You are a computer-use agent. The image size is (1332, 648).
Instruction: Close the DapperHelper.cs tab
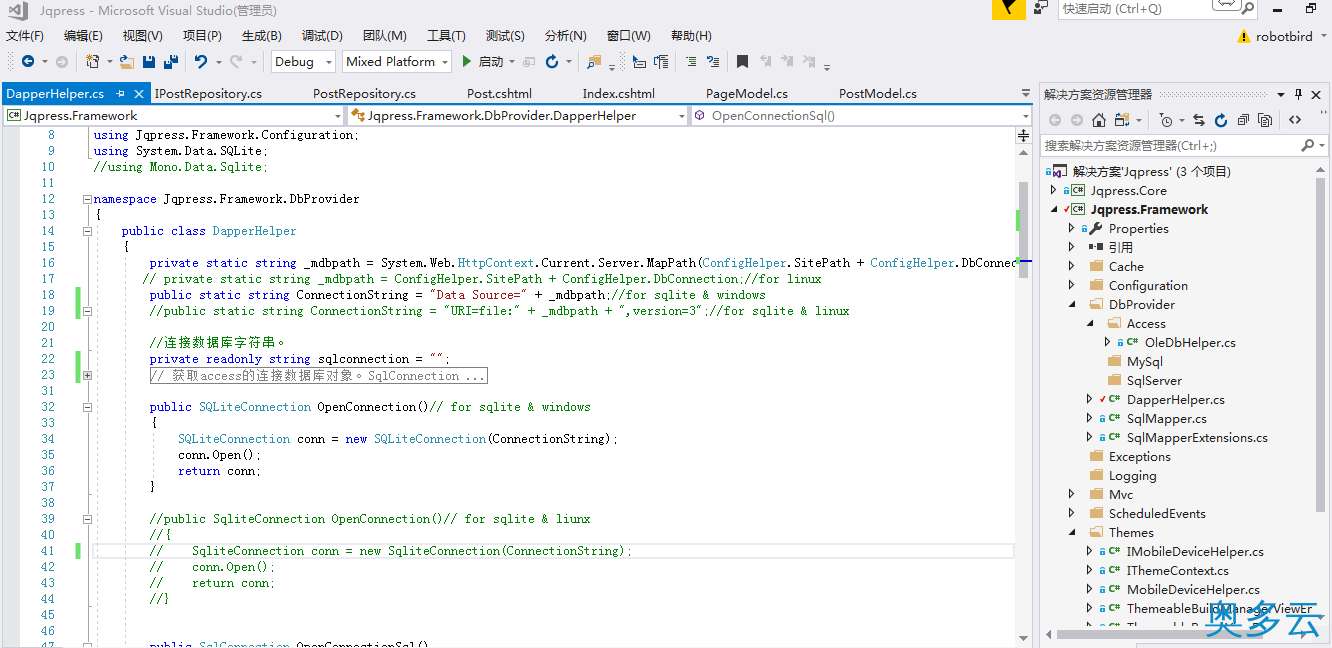pyautogui.click(x=138, y=94)
